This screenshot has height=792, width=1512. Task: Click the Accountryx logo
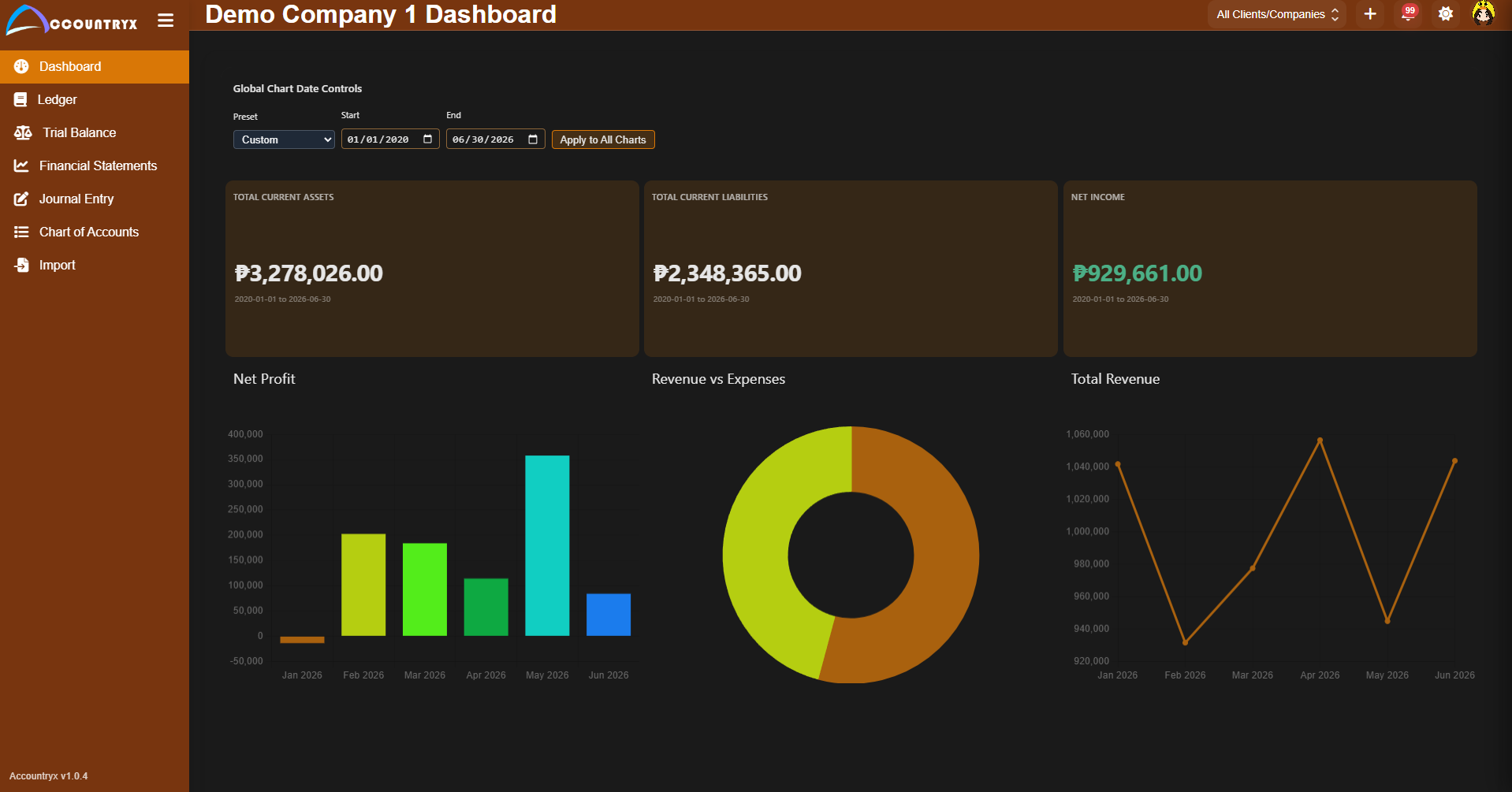point(72,20)
